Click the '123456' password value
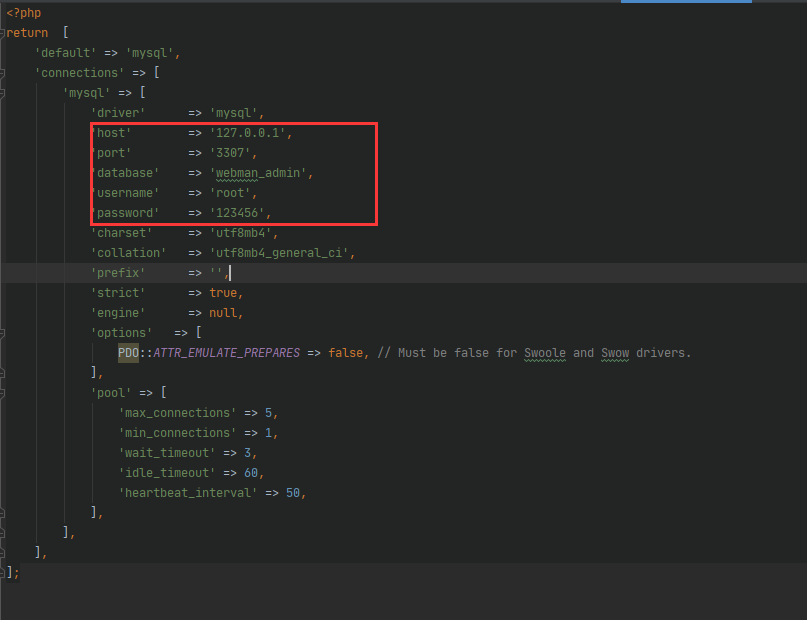The width and height of the screenshot is (807, 620). 237,213
